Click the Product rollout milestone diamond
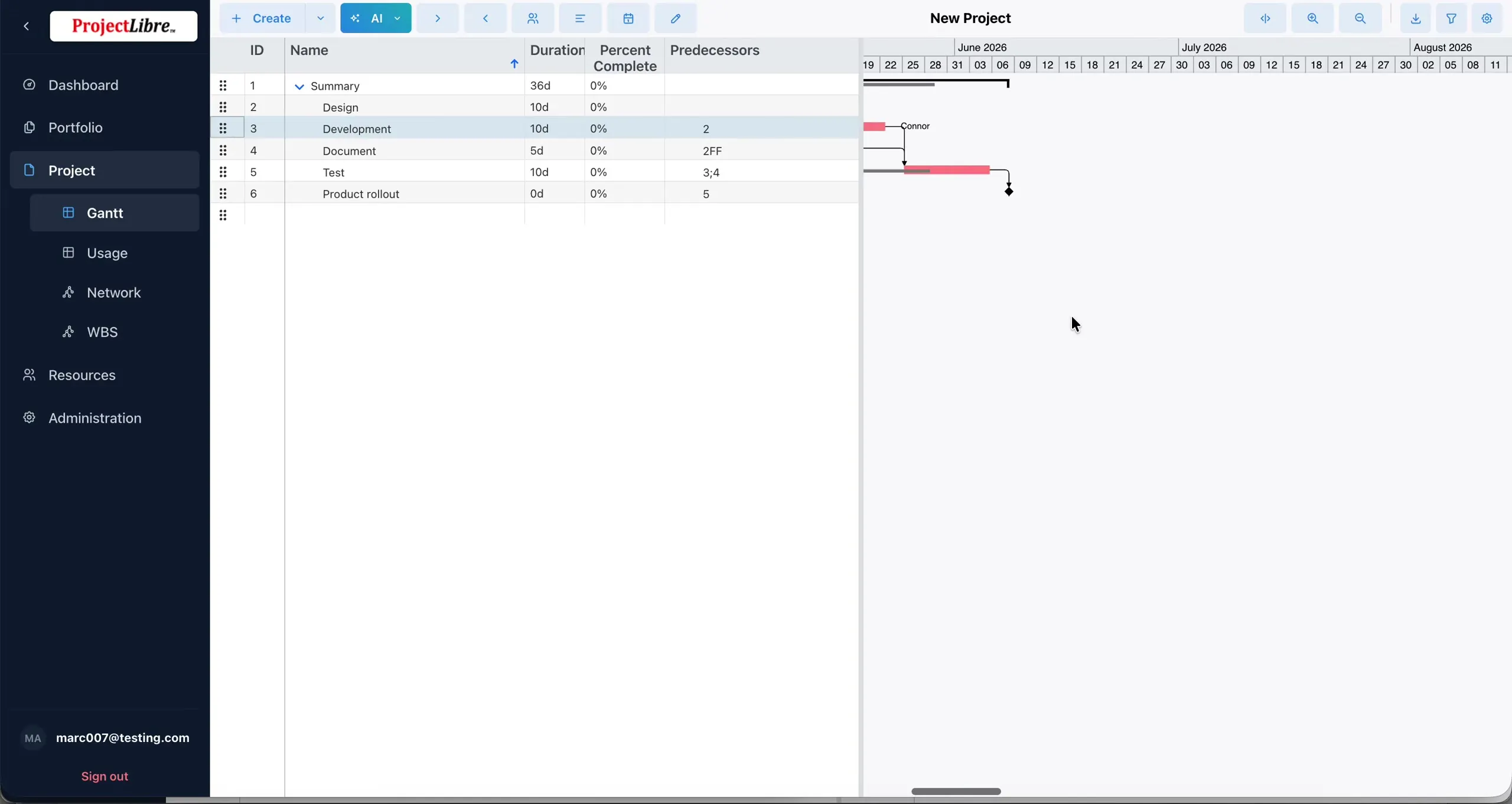 coord(1009,191)
